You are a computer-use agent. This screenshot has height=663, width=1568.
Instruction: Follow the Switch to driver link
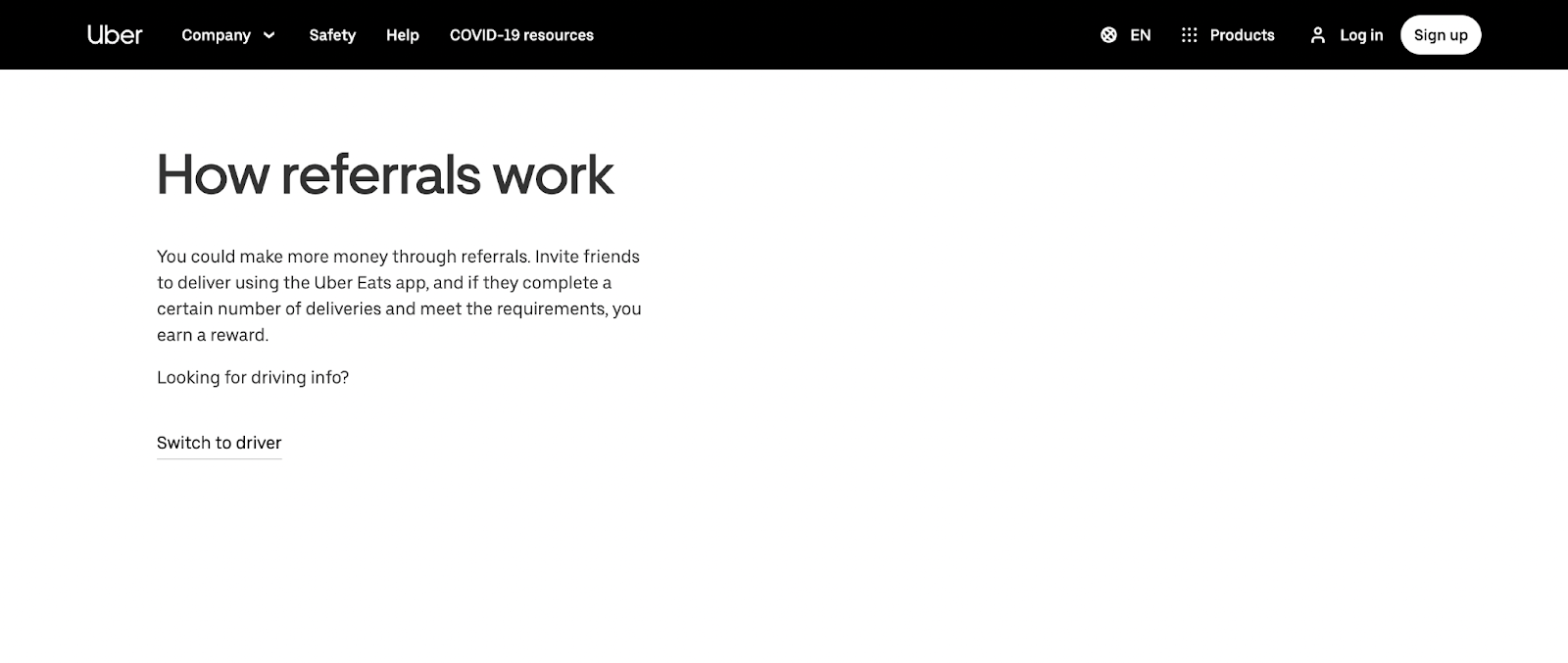(x=220, y=443)
